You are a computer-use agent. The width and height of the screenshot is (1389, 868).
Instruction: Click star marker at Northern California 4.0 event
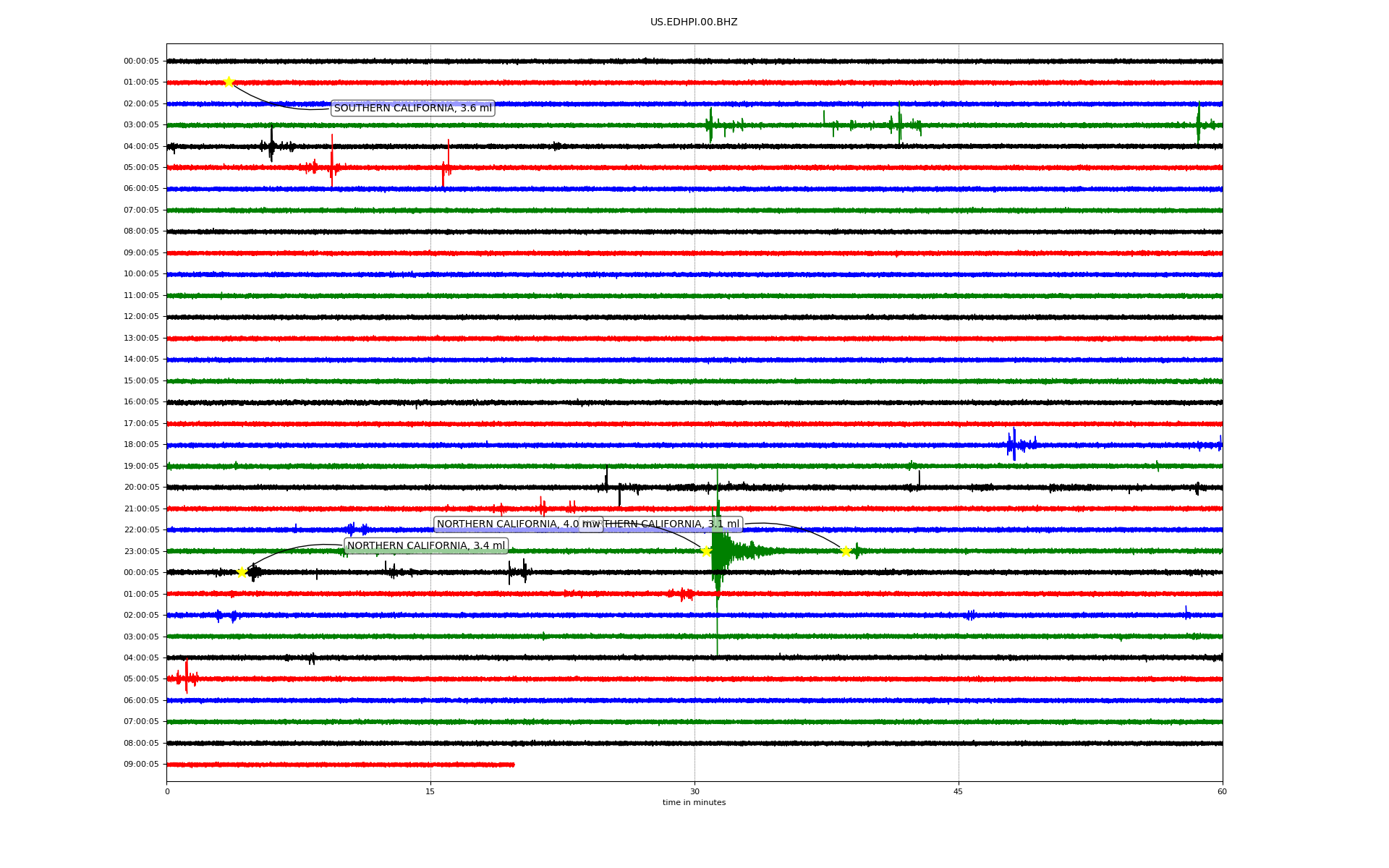click(706, 551)
